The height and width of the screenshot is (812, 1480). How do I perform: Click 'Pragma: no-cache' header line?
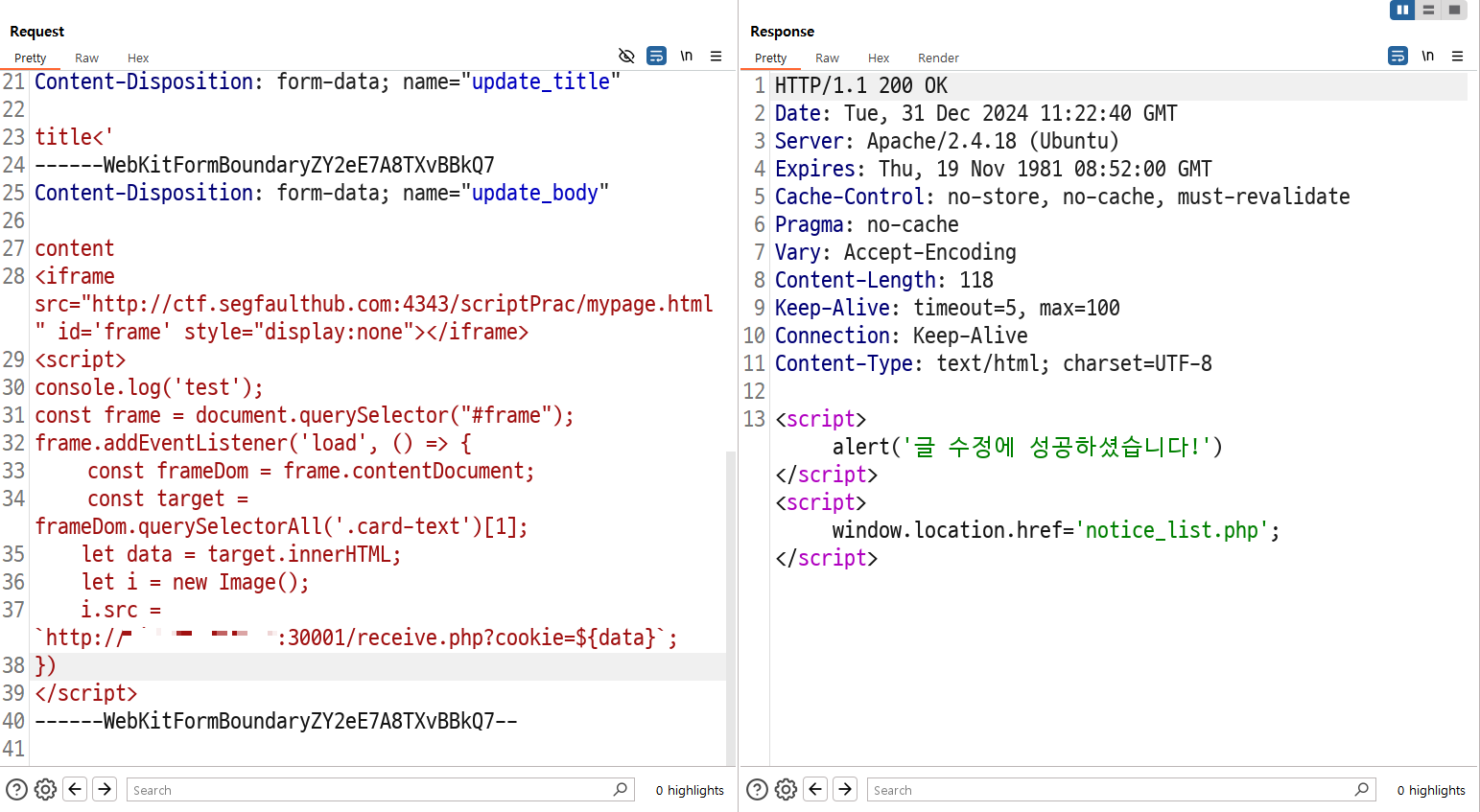[x=866, y=224]
